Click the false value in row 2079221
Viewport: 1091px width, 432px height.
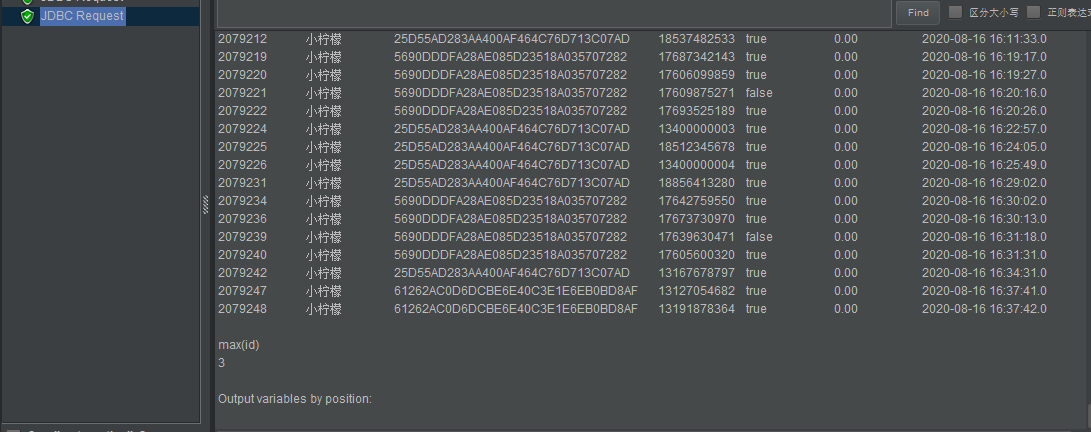[759, 93]
